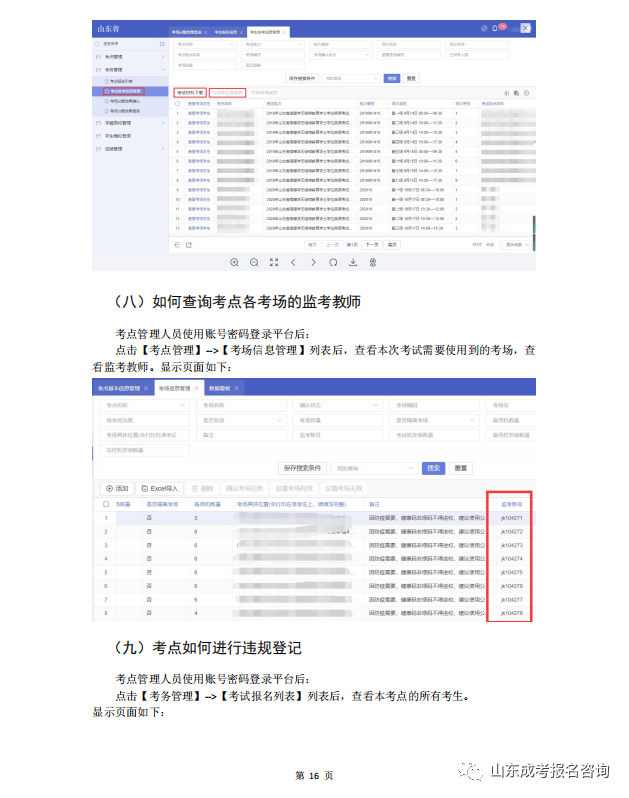The width and height of the screenshot is (629, 798).
Task: Click the 考场名称 input field
Action: (x=241, y=406)
